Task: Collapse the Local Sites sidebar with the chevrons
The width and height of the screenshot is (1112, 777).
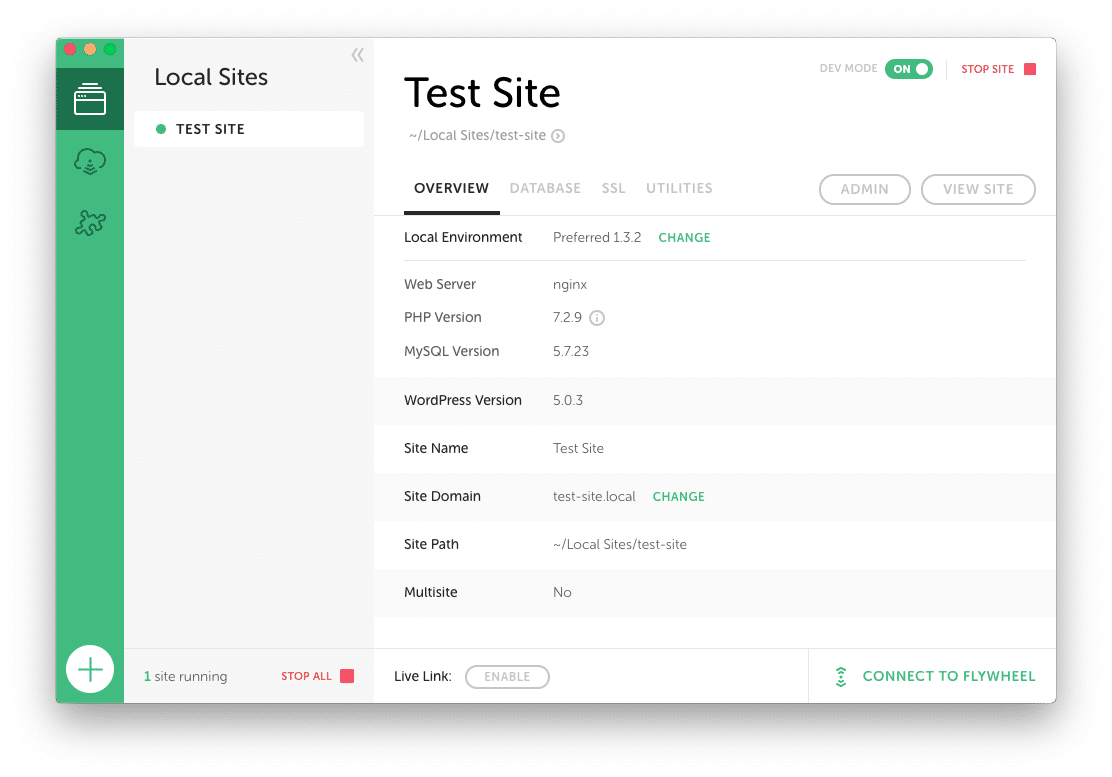Action: click(357, 55)
